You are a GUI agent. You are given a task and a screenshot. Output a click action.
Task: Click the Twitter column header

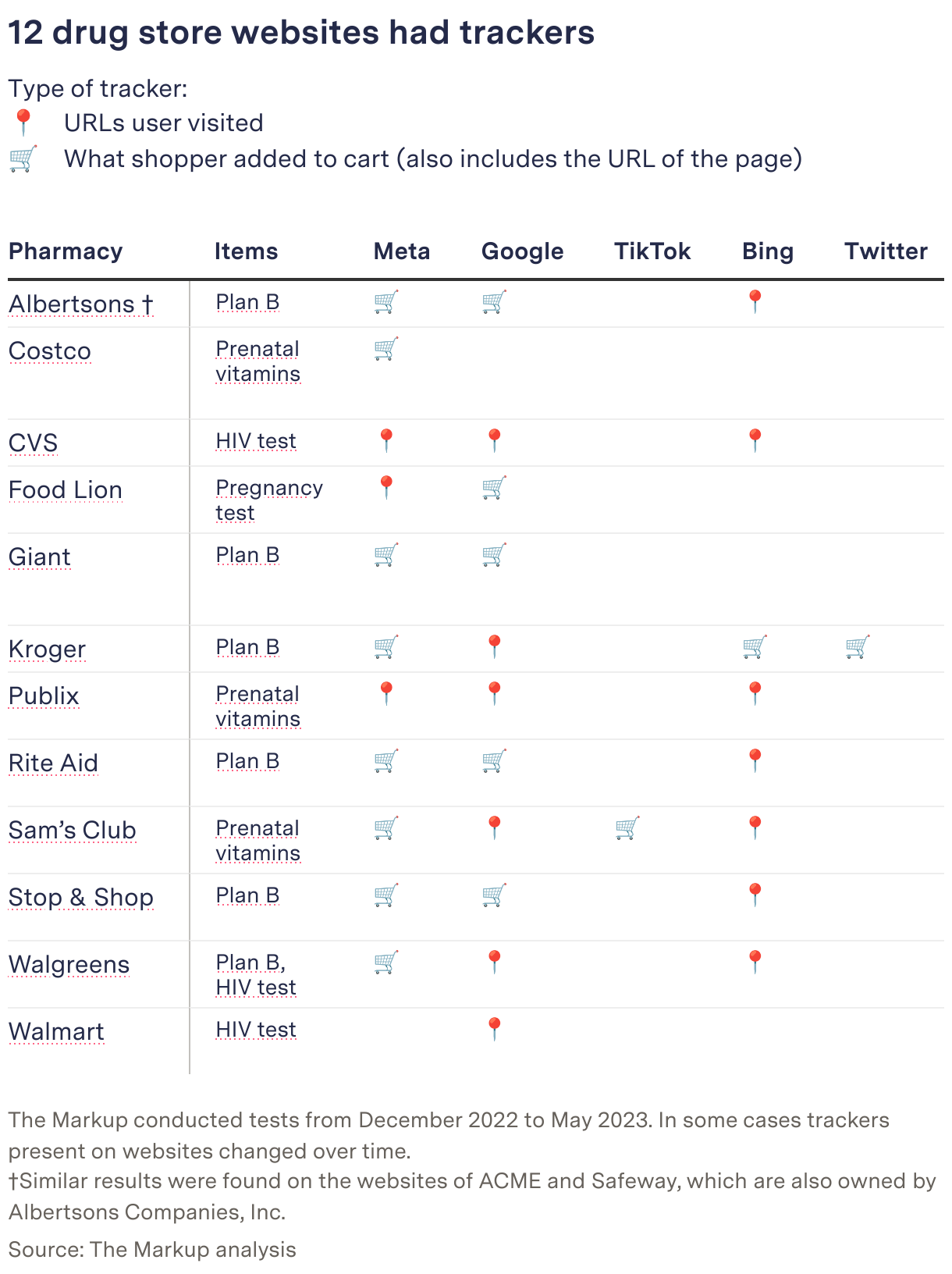[886, 251]
